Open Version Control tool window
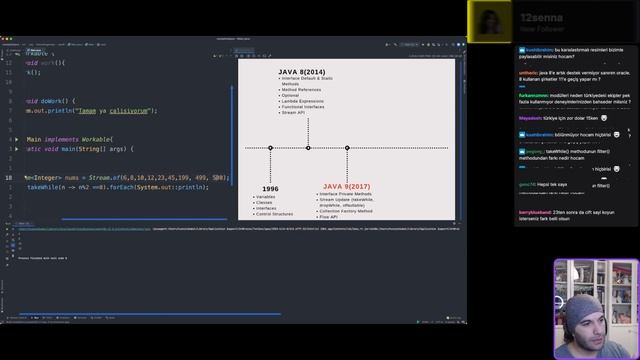The height and width of the screenshot is (360, 640). [x=17, y=318]
